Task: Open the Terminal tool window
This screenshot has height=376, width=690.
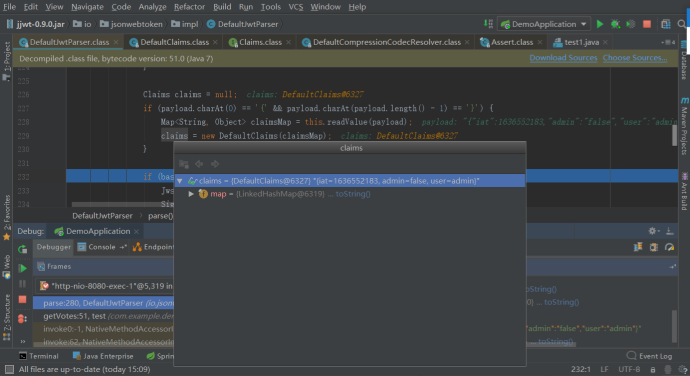Action: (x=39, y=356)
